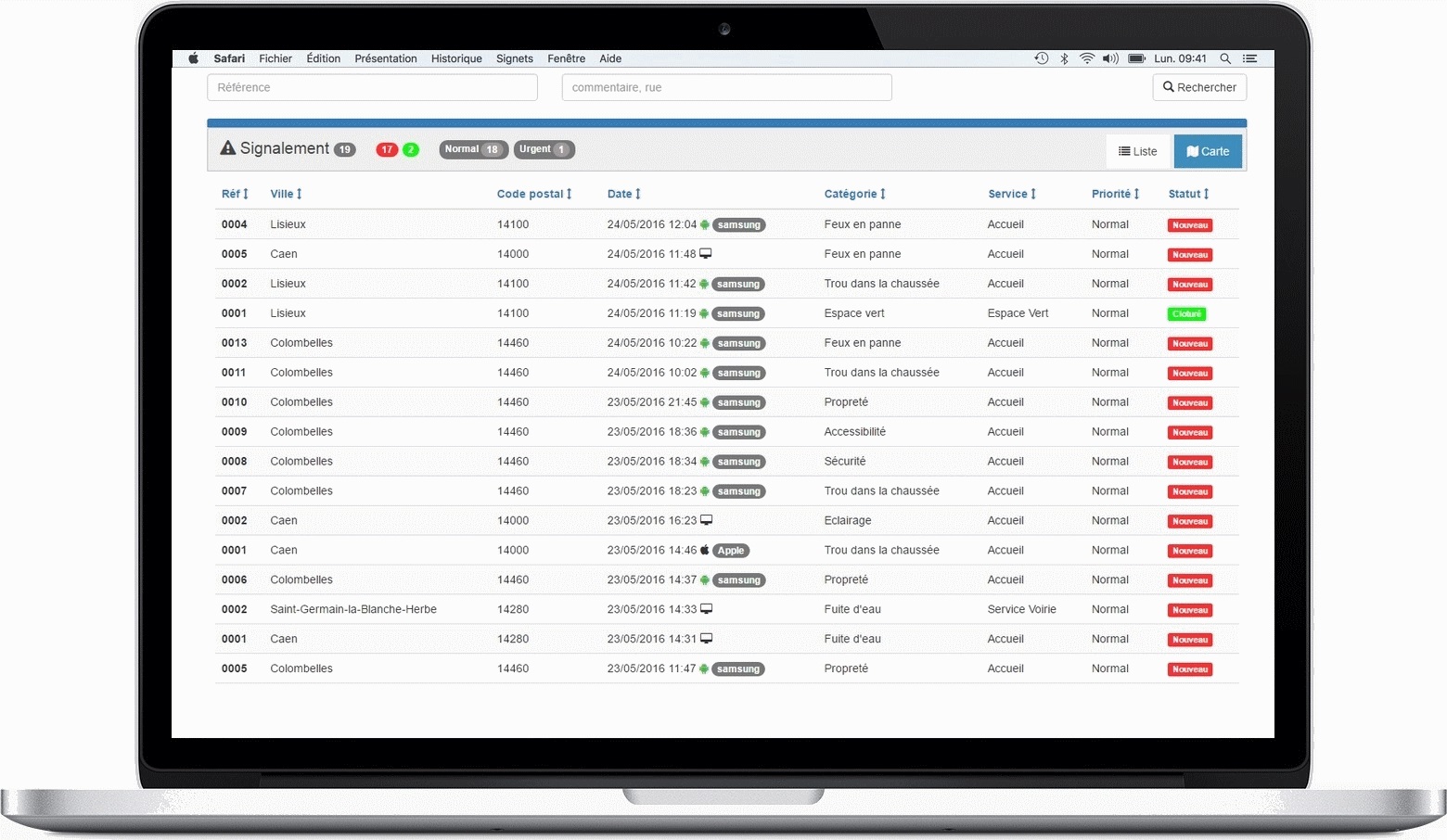Open Spotlight search magnifier in menu bar
Viewport: 1447px width, 840px height.
coord(1225,58)
